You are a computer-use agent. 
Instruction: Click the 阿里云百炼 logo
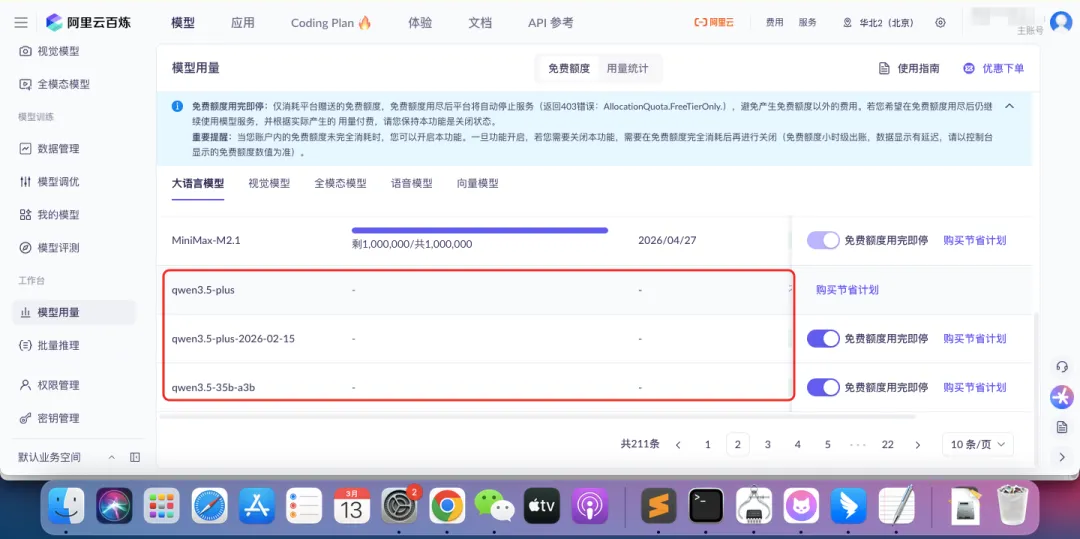88,23
